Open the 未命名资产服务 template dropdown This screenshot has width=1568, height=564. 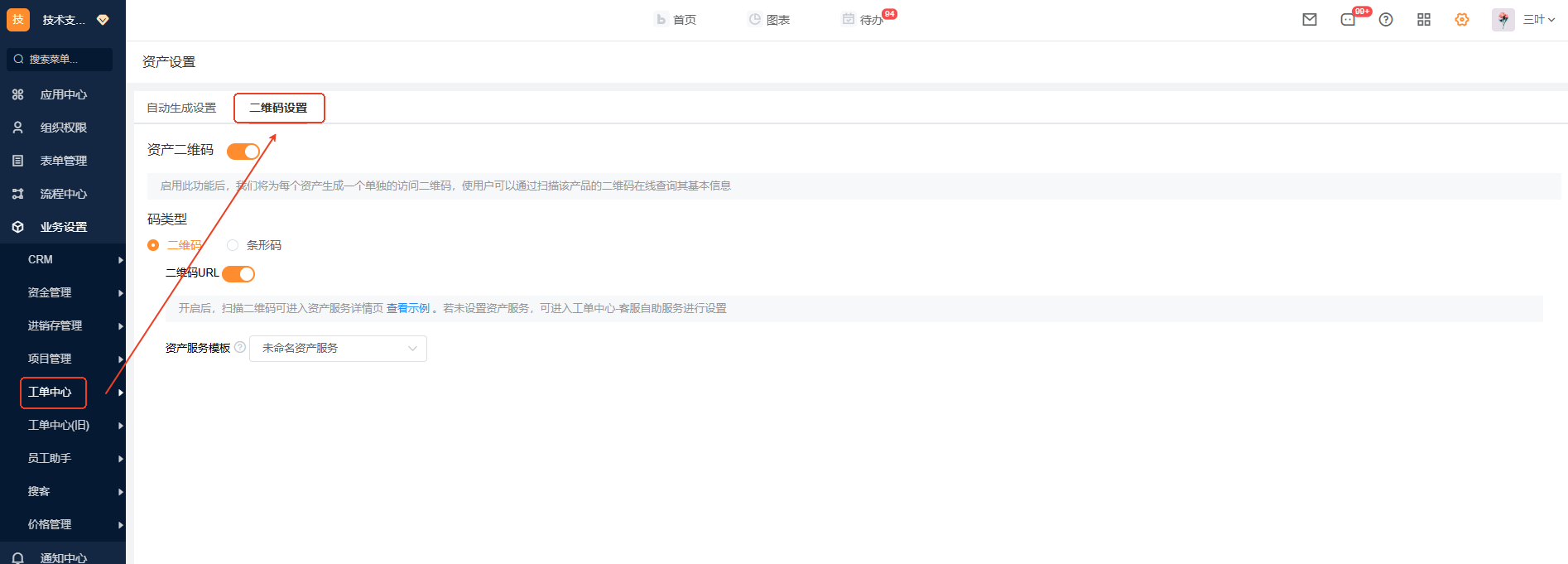pyautogui.click(x=338, y=349)
